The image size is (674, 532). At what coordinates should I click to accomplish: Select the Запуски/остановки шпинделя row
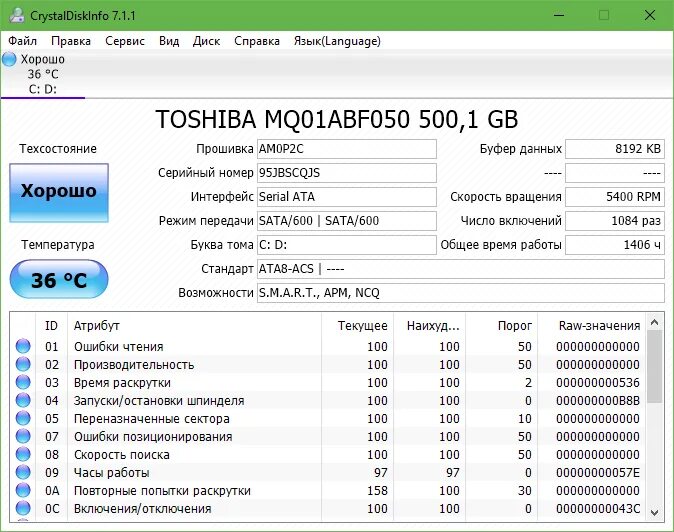click(328, 401)
